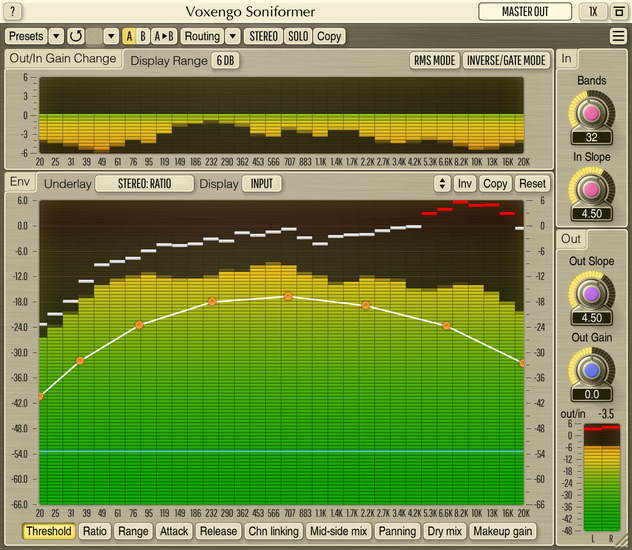This screenshot has width=632, height=550.
Task: Click the blank preset name slot
Action: click(94, 36)
